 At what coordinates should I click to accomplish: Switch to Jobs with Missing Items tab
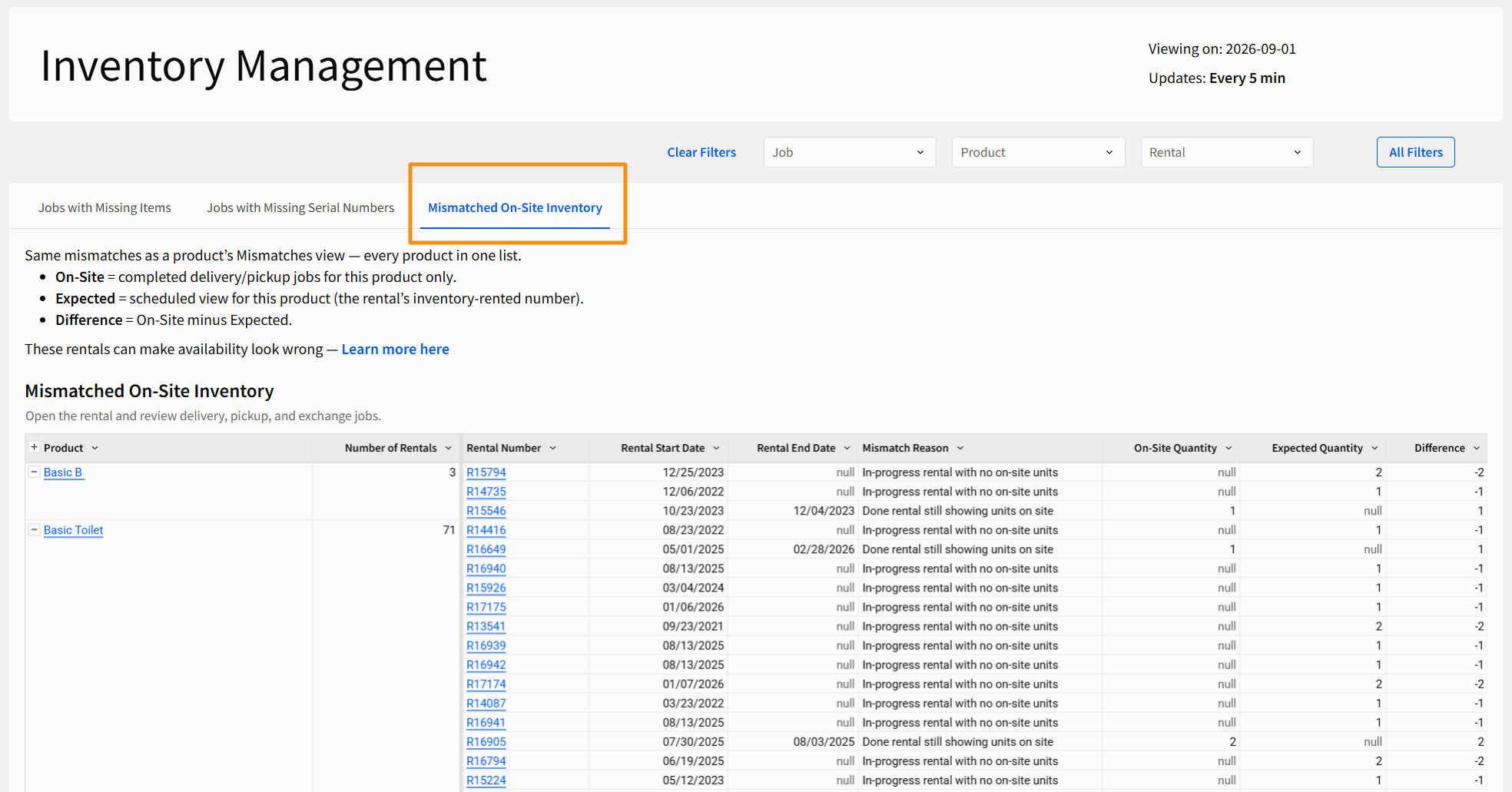[x=104, y=207]
